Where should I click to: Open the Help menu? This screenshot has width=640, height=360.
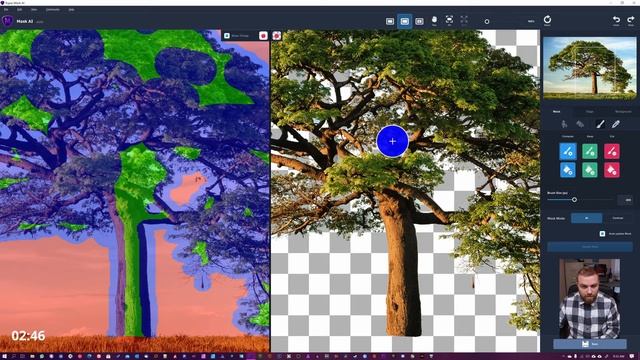click(71, 9)
